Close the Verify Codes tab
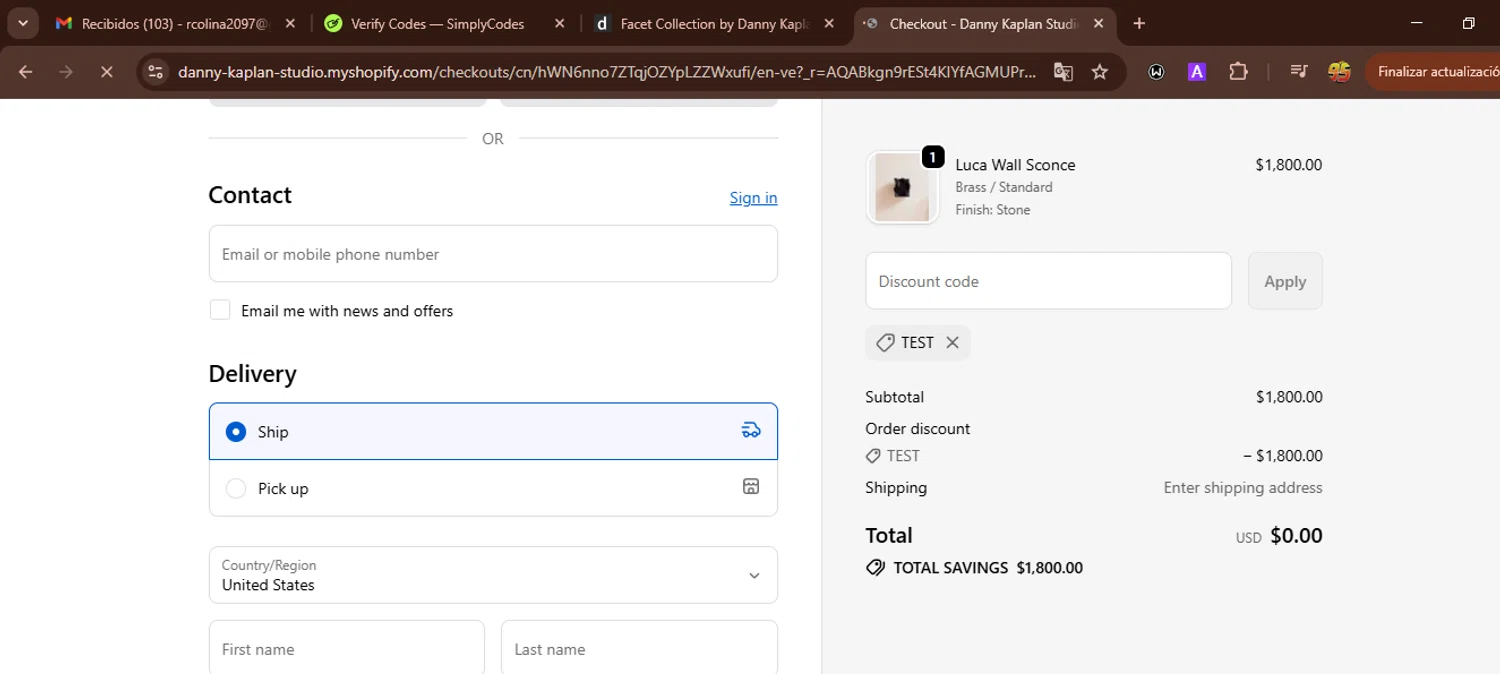The image size is (1500, 674). pos(559,23)
